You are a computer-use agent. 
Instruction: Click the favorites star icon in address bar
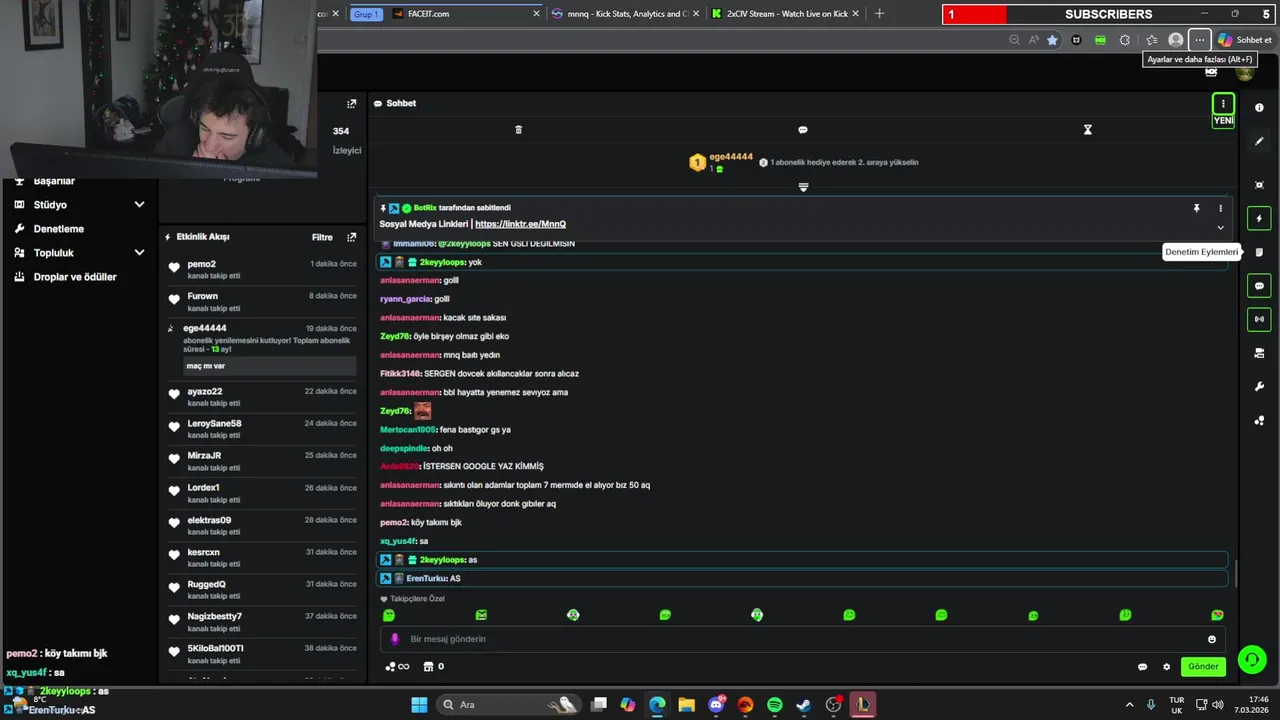coord(1052,40)
